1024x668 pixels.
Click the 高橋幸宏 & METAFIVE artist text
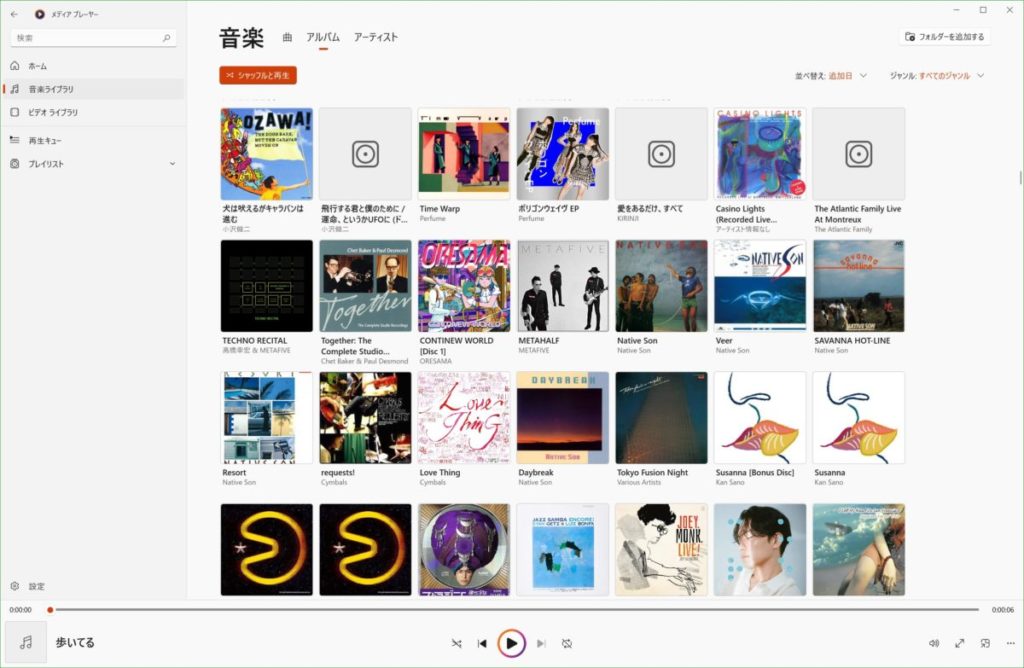(256, 351)
